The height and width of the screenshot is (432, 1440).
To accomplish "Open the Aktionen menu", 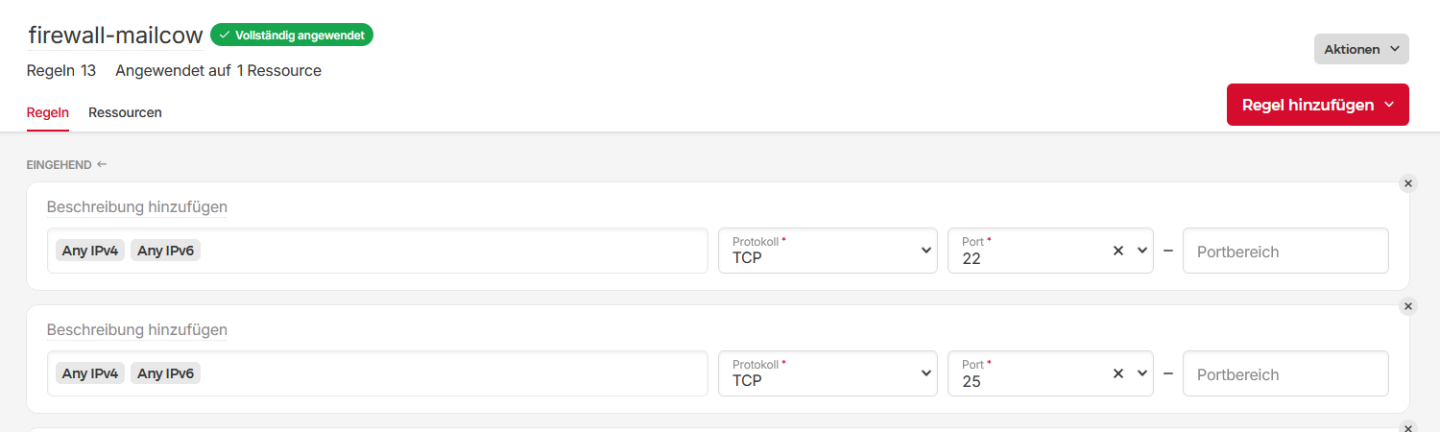I will point(1361,49).
